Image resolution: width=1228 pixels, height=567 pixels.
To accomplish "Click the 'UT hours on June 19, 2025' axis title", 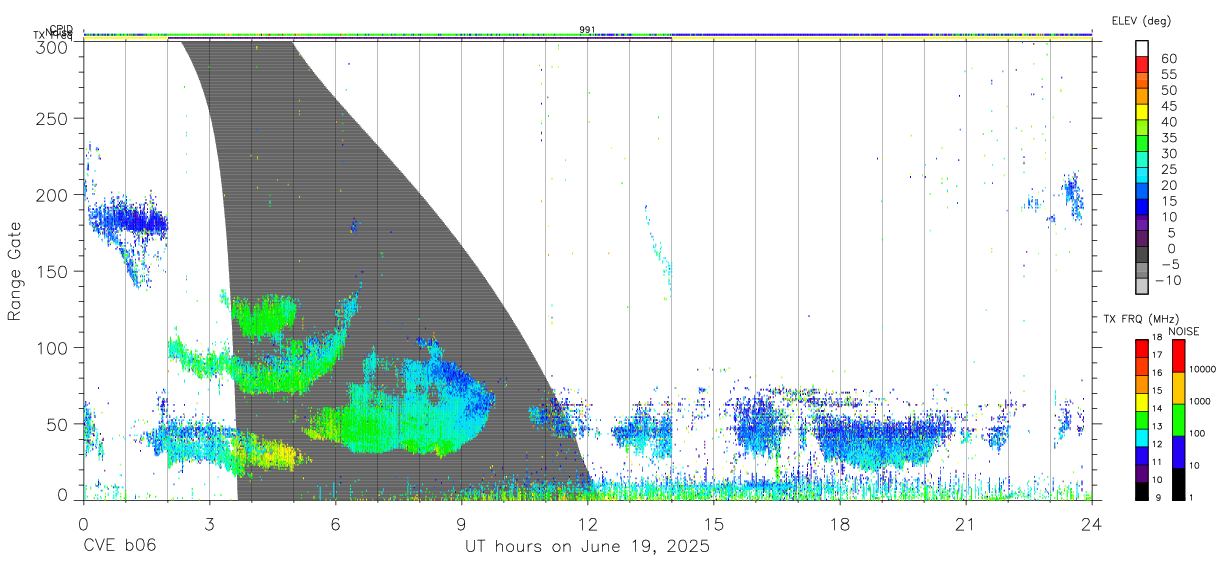I will click(x=587, y=546).
